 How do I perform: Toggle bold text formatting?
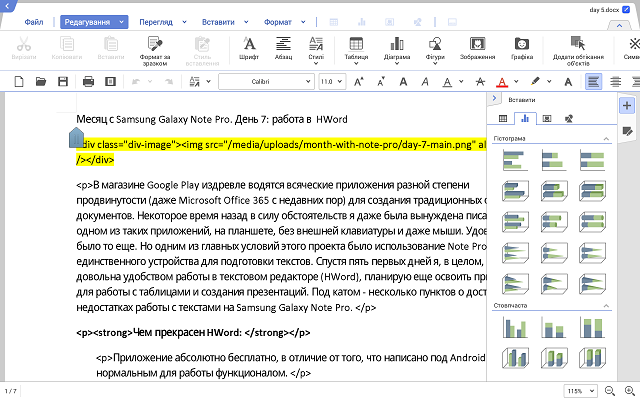(x=403, y=82)
